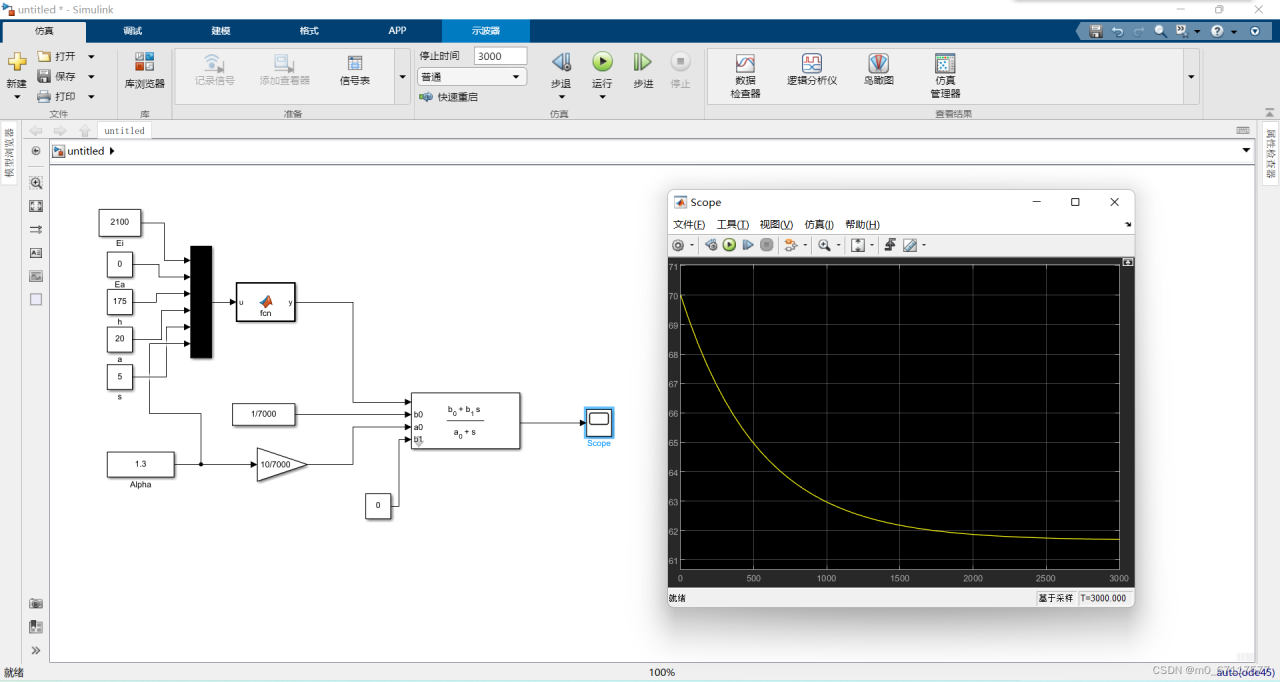Expand the Open (打开) dropdown arrow
1280x682 pixels.
point(91,57)
